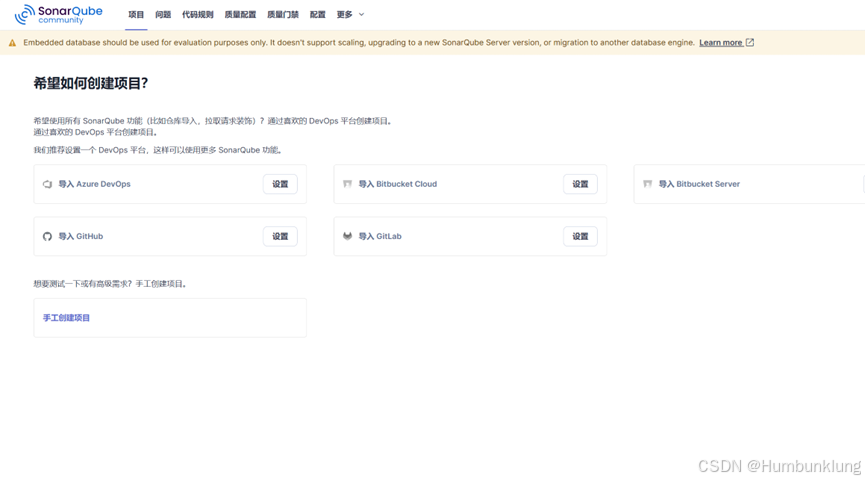
Task: Follow the Learn more link
Action: 721,42
